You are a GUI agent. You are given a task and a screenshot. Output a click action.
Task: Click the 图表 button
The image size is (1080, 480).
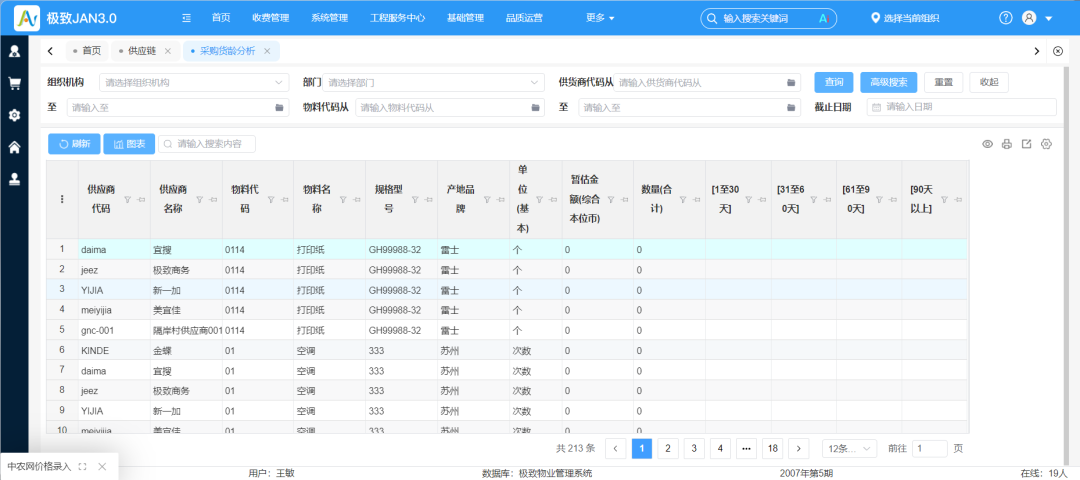coord(129,144)
